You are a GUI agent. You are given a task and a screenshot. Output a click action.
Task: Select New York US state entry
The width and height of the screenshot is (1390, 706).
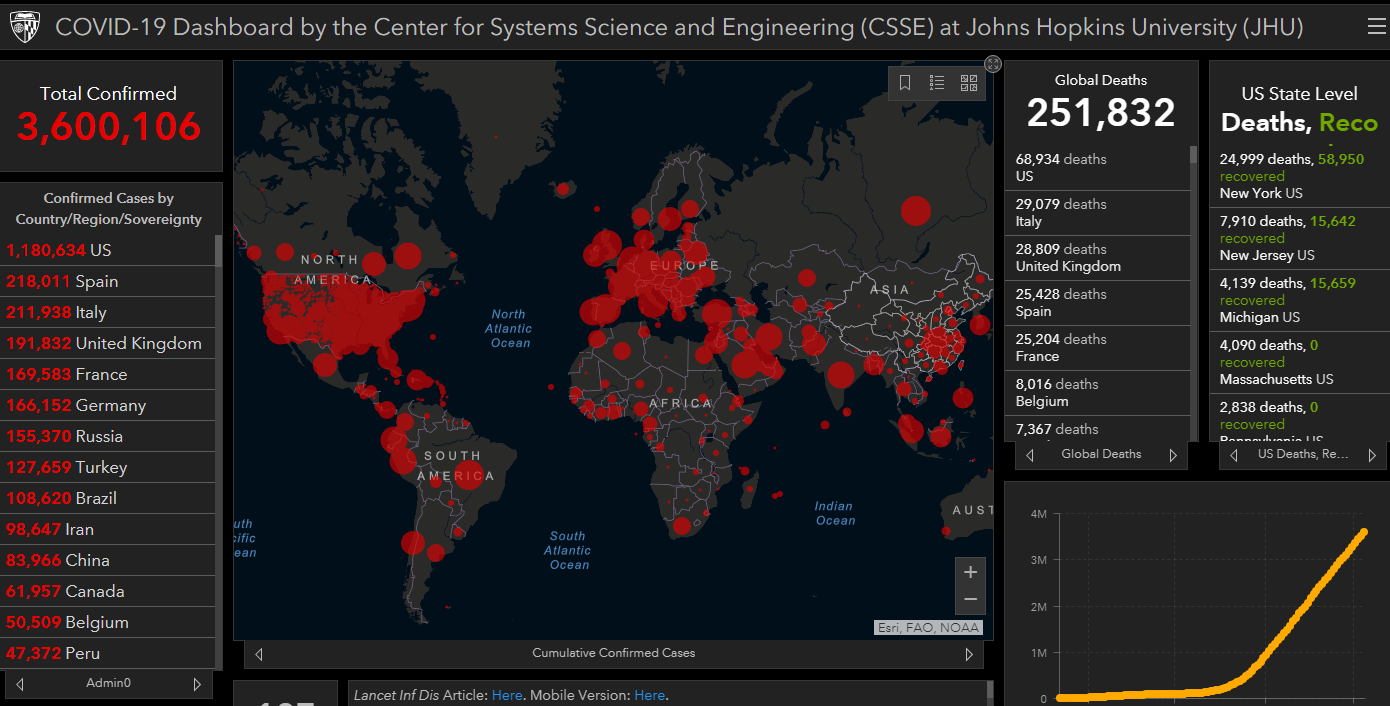(1299, 175)
